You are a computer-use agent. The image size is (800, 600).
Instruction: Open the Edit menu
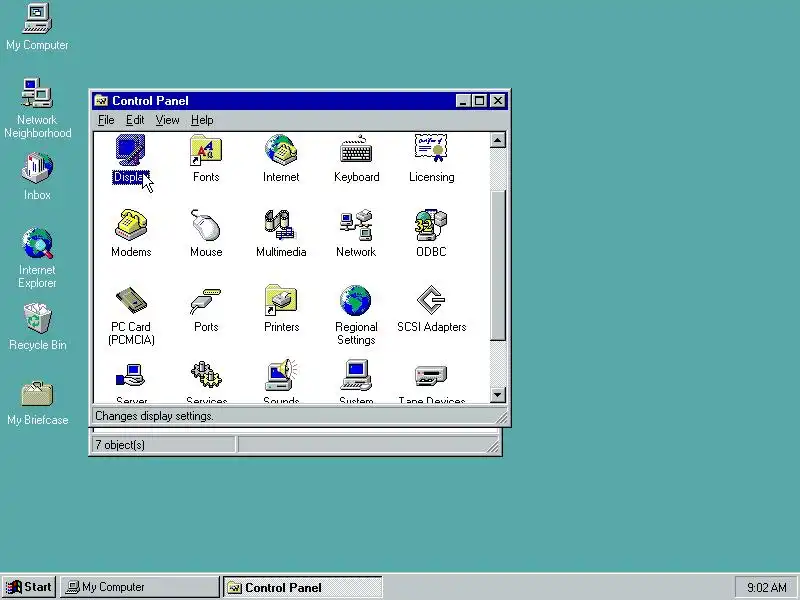click(135, 120)
